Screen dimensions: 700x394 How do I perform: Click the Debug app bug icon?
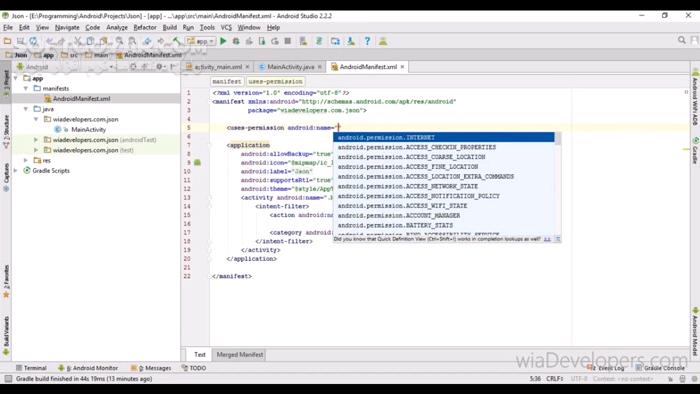[x=236, y=41]
